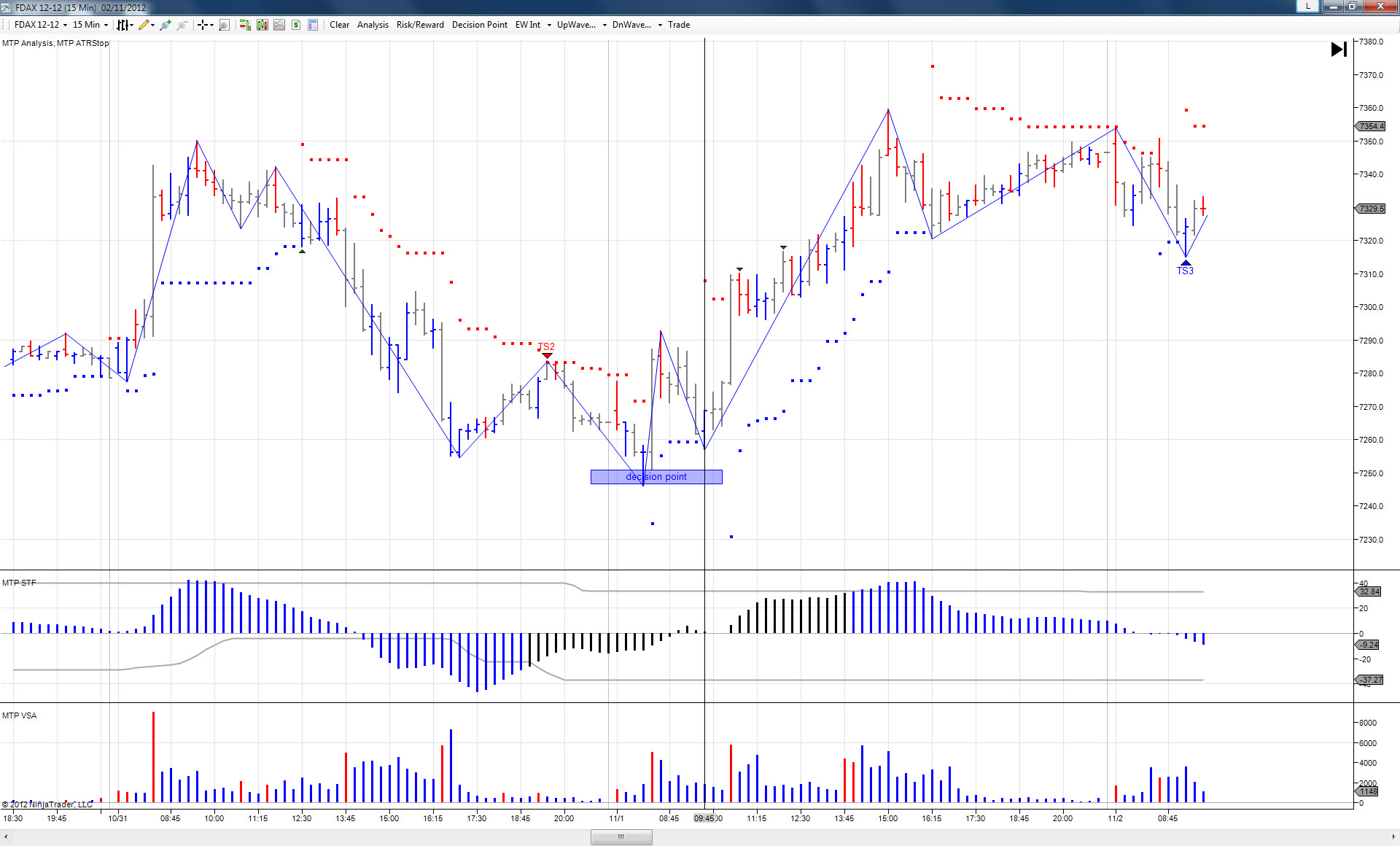
Task: Click the scrollbar right arrow
Action: pyautogui.click(x=1394, y=837)
